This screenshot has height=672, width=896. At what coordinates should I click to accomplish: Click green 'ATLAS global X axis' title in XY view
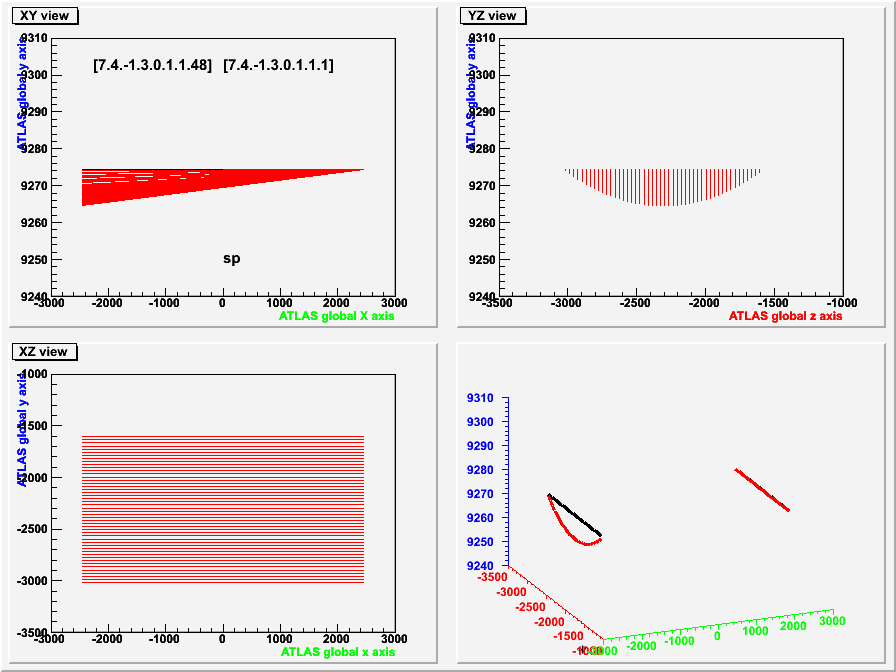337,316
